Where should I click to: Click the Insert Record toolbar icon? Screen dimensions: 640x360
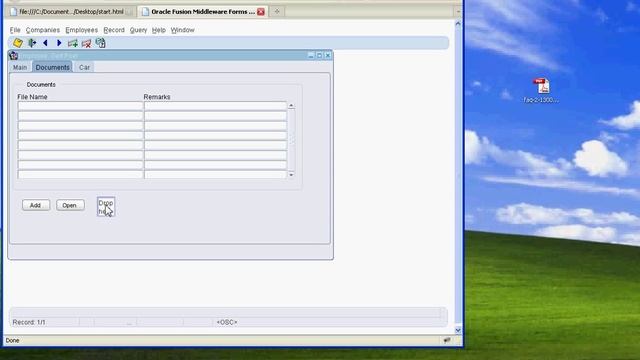coord(73,43)
